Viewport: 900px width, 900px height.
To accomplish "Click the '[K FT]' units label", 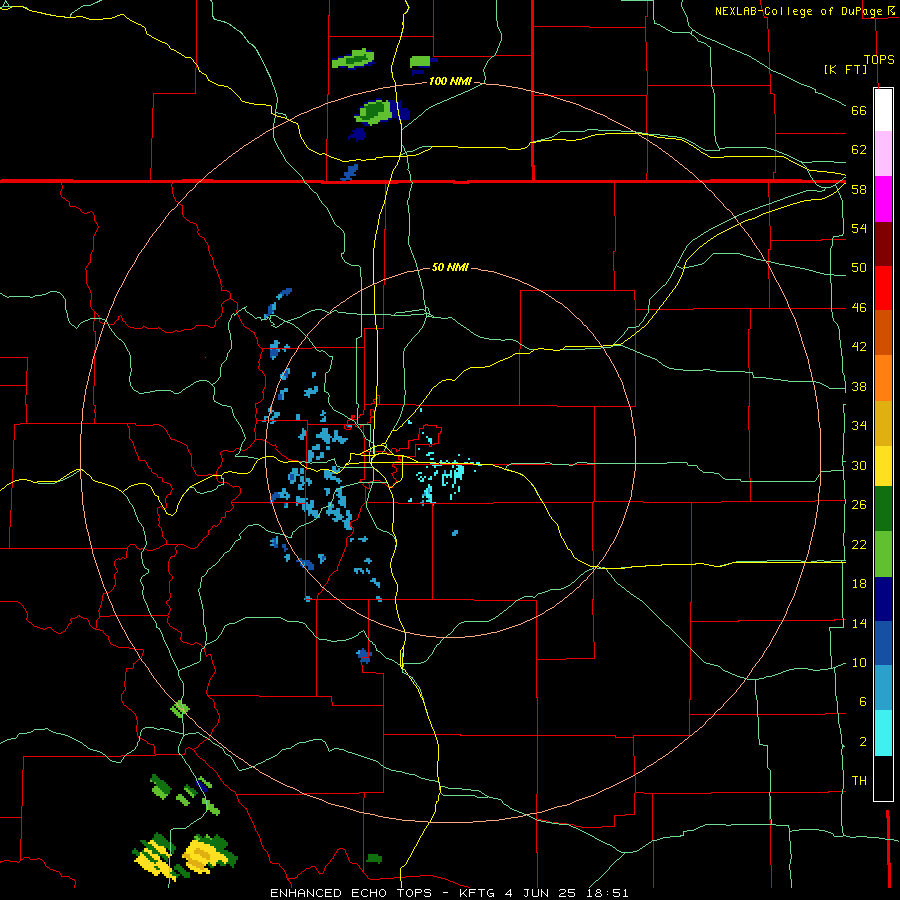I will point(845,69).
